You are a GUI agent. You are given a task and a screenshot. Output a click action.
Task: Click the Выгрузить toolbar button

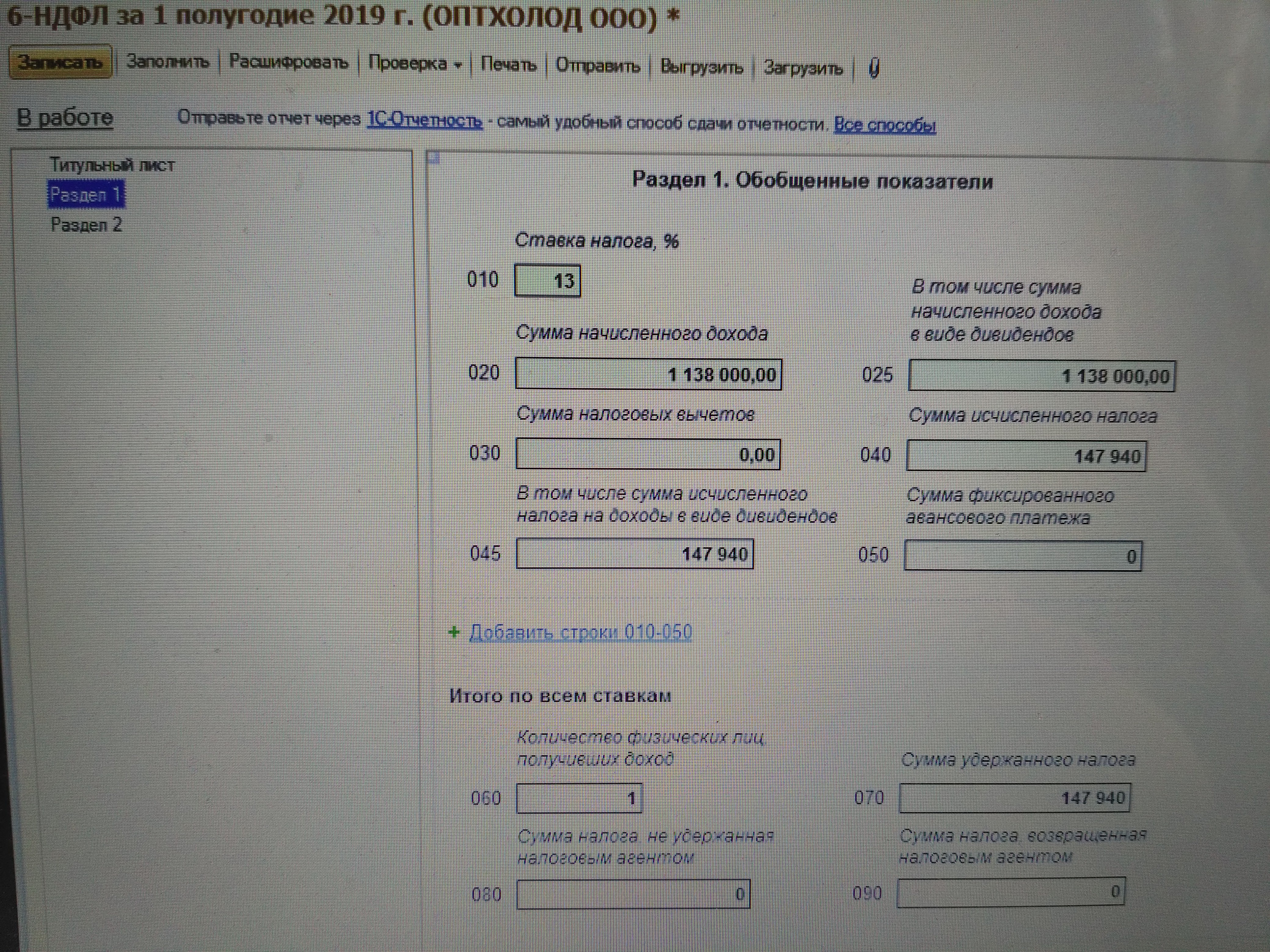click(x=701, y=67)
